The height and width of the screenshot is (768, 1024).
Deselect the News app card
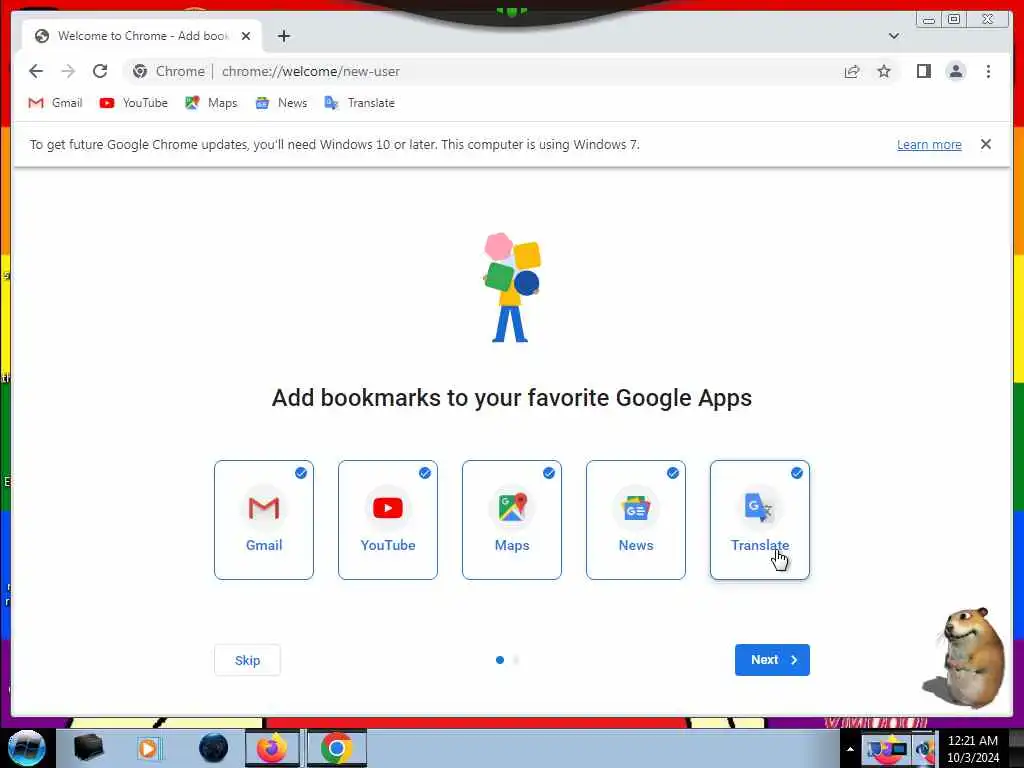click(636, 520)
